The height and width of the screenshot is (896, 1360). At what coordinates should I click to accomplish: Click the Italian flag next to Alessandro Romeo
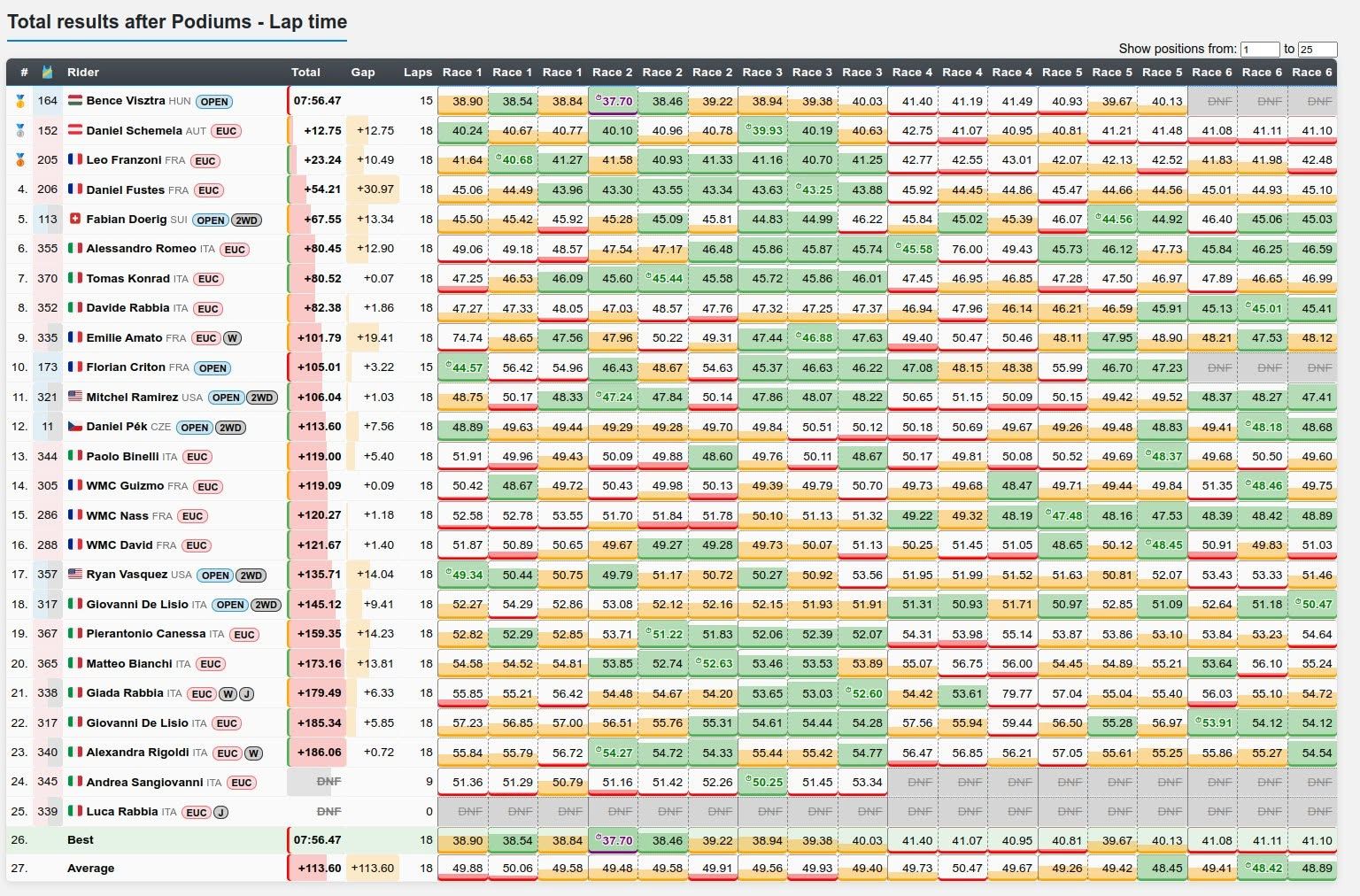click(x=75, y=249)
